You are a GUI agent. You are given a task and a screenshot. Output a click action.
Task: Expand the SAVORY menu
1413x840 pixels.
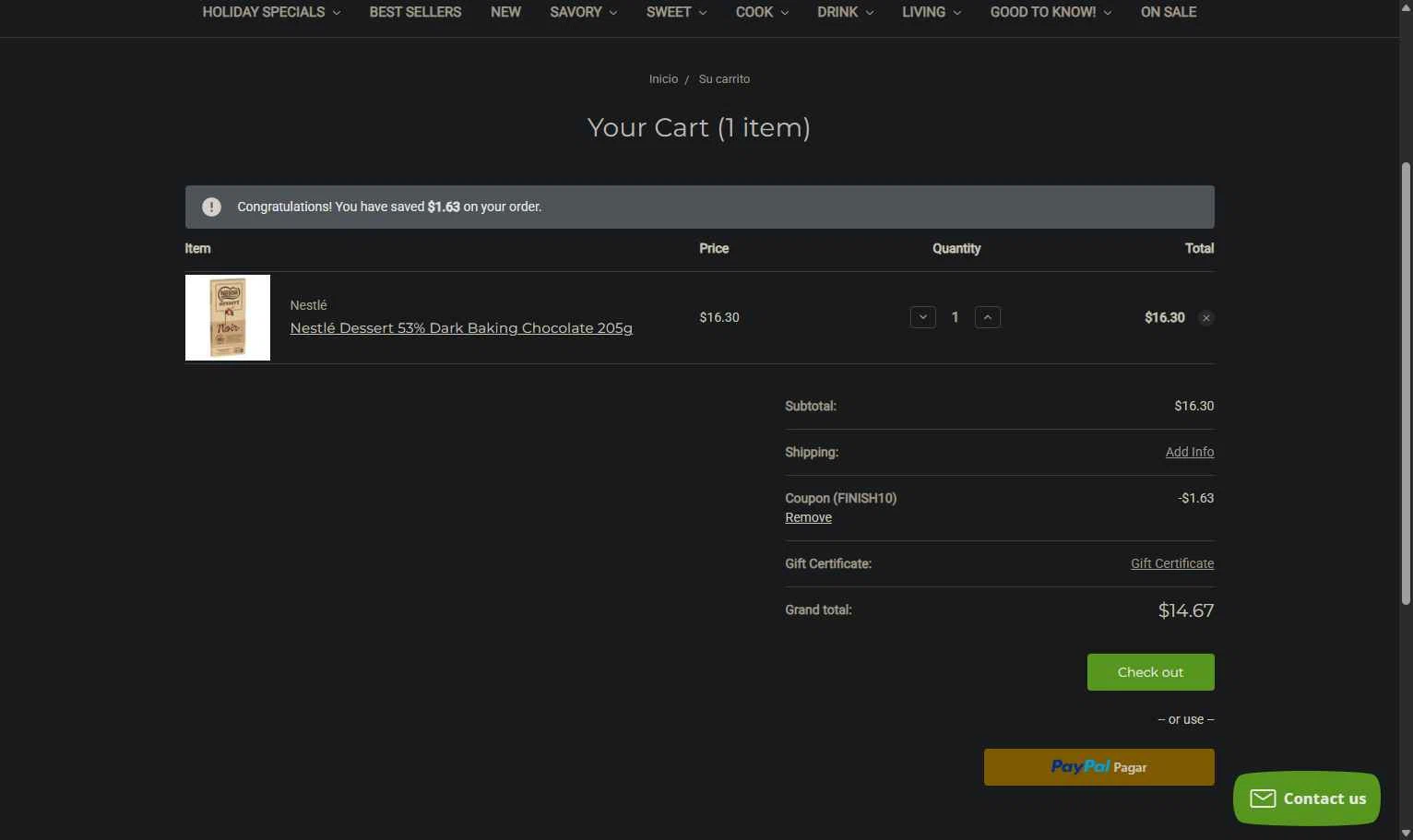tap(583, 12)
